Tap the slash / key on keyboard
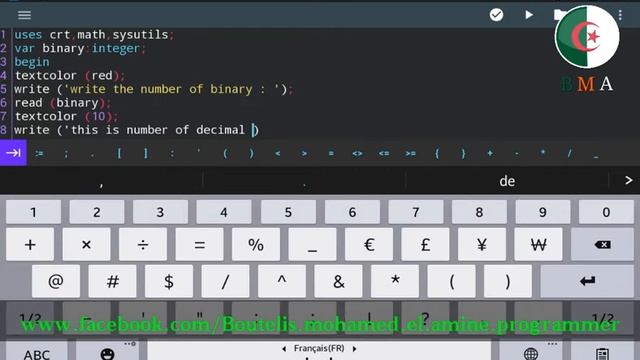 [x=225, y=281]
